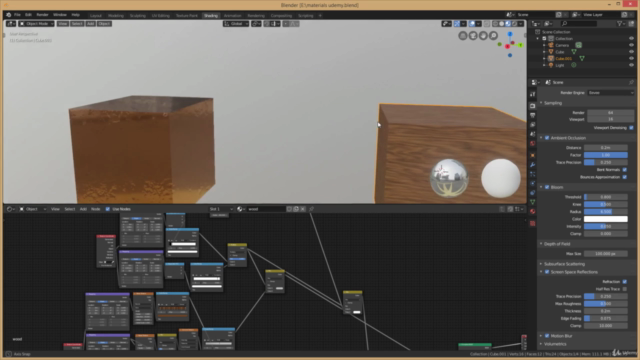Screen dimensions: 640x360
Task: Expand the Subsurface Scattering panel
Action: (x=564, y=264)
